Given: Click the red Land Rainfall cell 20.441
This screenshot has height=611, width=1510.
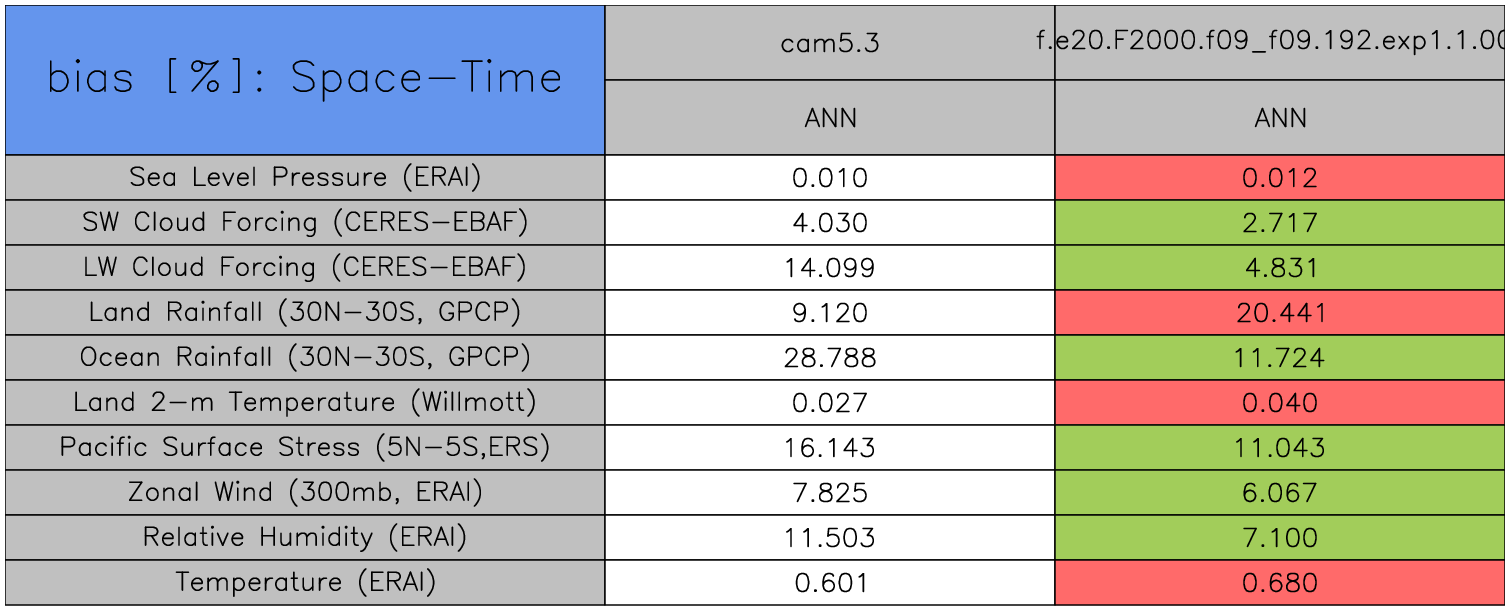Looking at the screenshot, I should tap(1280, 313).
